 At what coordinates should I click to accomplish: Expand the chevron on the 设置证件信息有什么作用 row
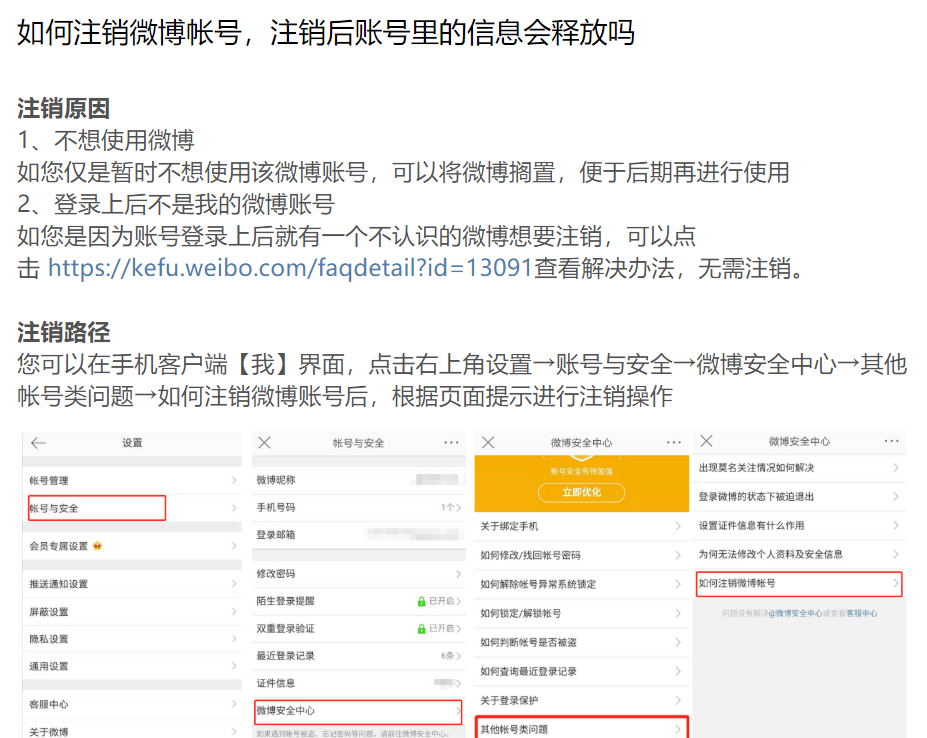pos(896,525)
